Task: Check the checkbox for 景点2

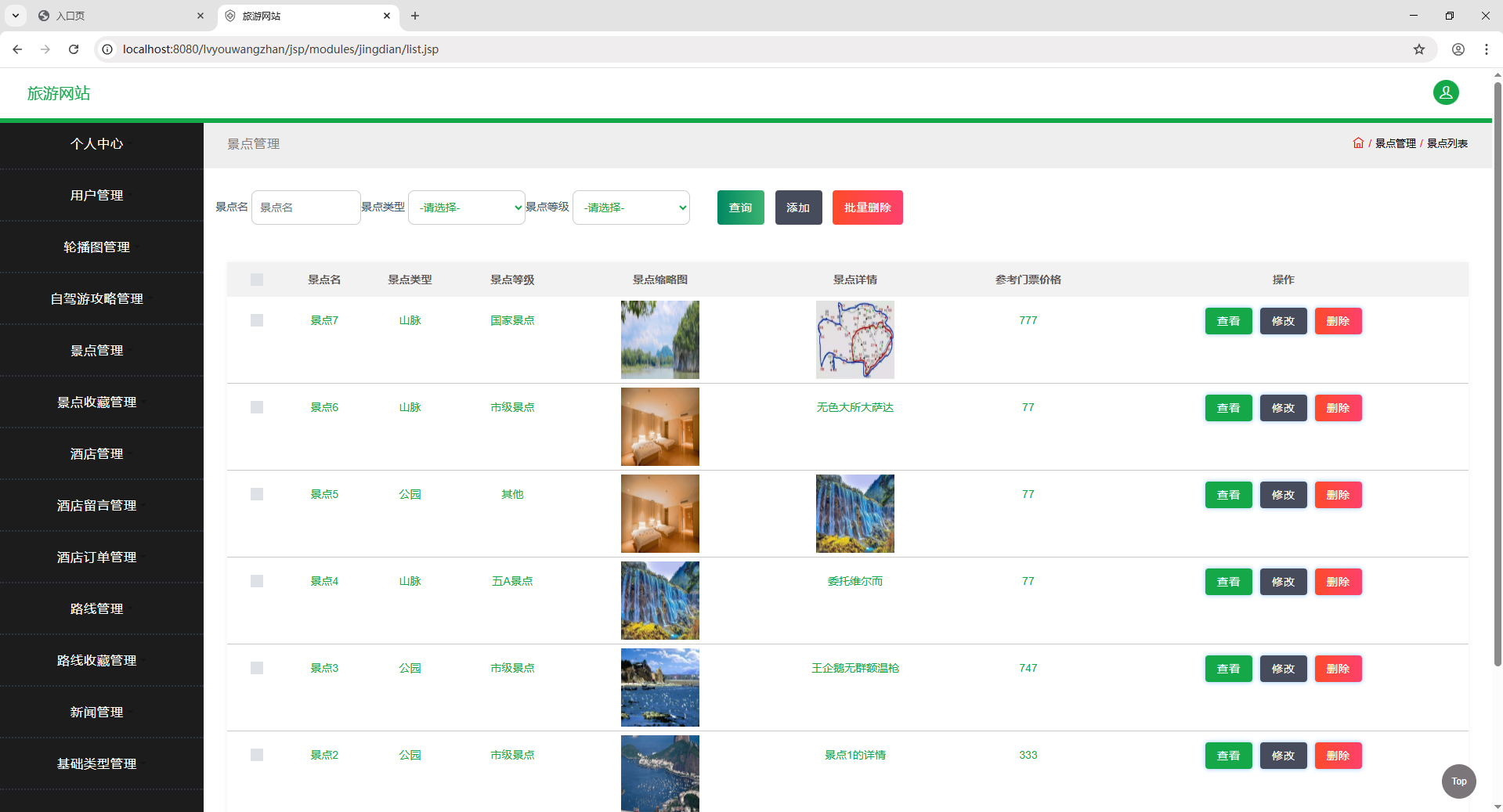Action: point(257,755)
